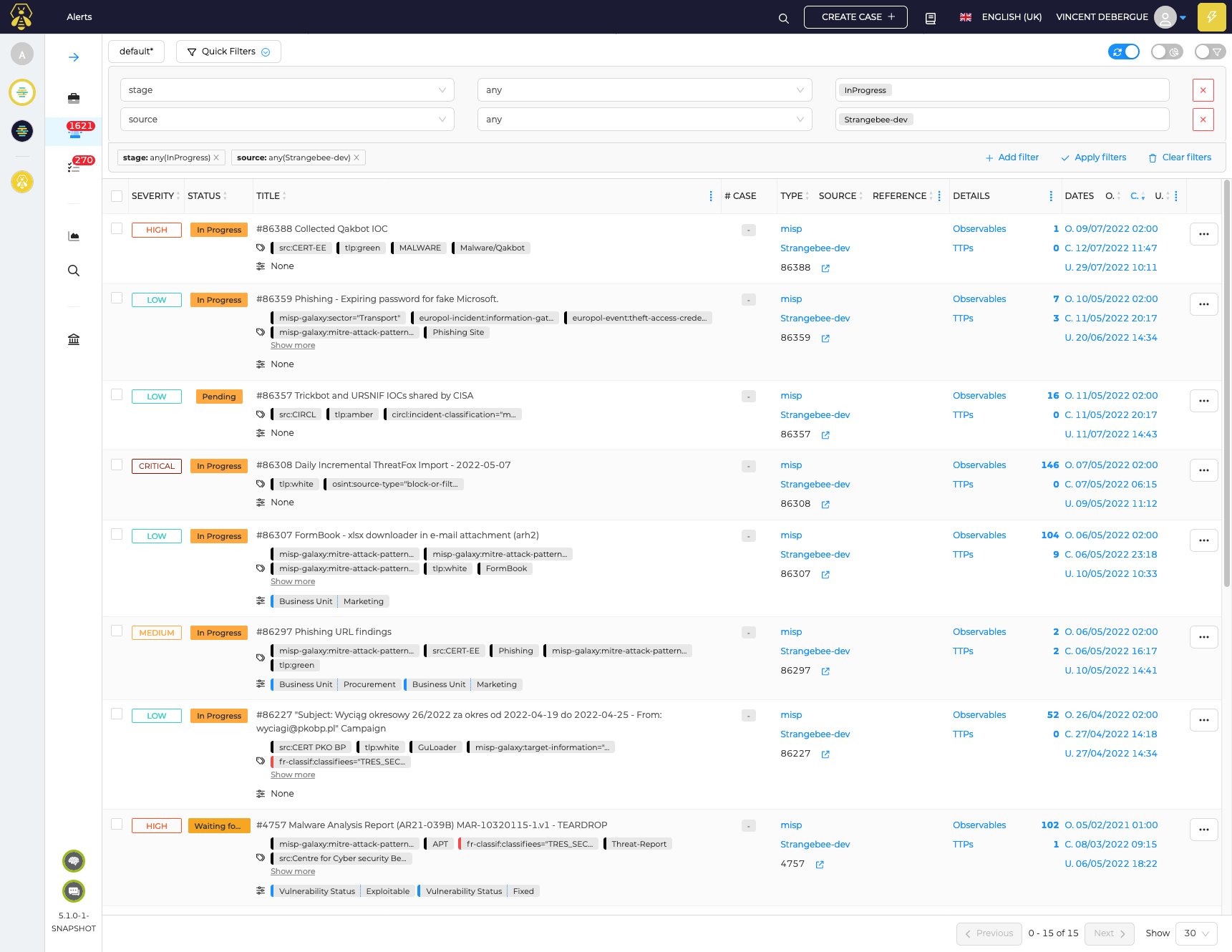Open external link for reference 86359

[x=825, y=339]
